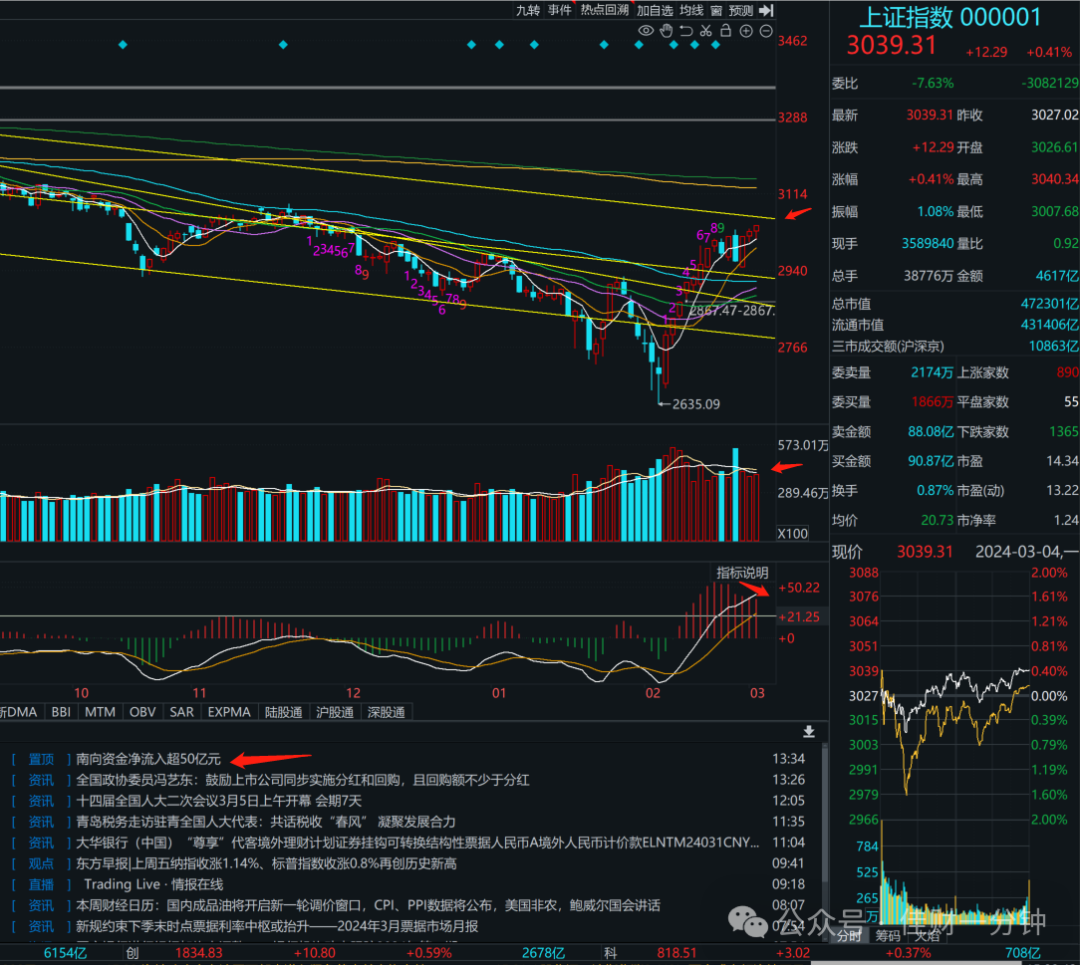Zoom in with the plus circle icon
The image size is (1080, 965).
pos(746,30)
